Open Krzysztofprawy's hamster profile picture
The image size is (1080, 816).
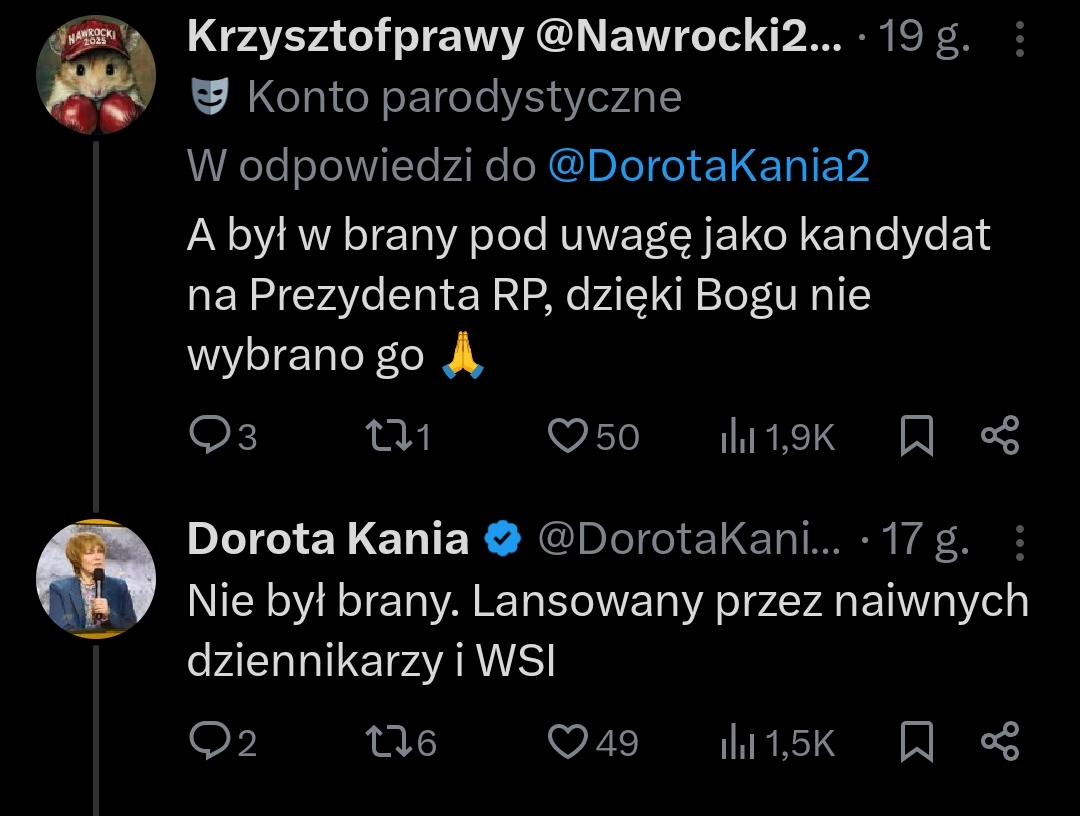click(95, 75)
